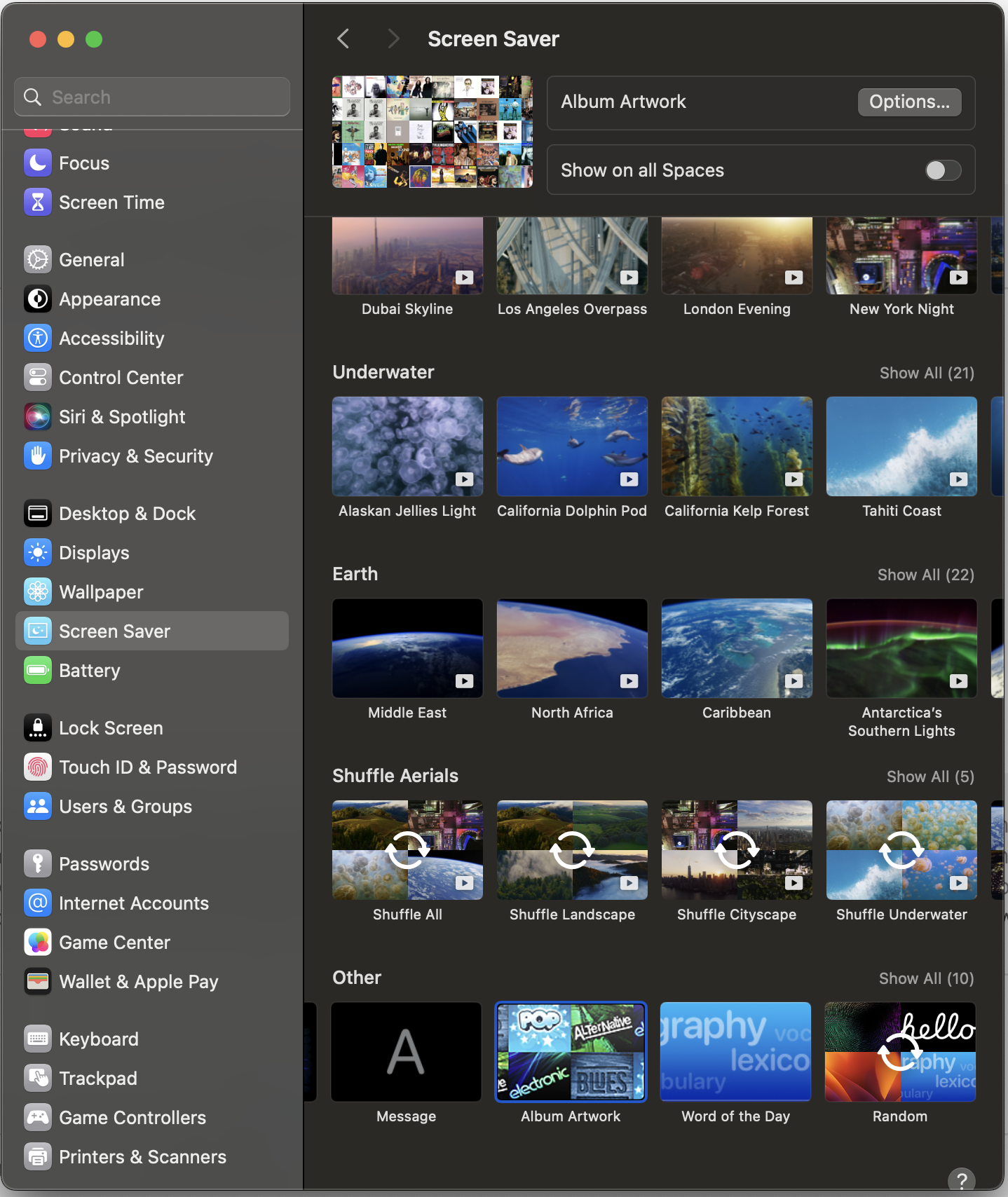The height and width of the screenshot is (1197, 1008).
Task: Select Los Angeles Overpass thumbnail
Action: (573, 256)
